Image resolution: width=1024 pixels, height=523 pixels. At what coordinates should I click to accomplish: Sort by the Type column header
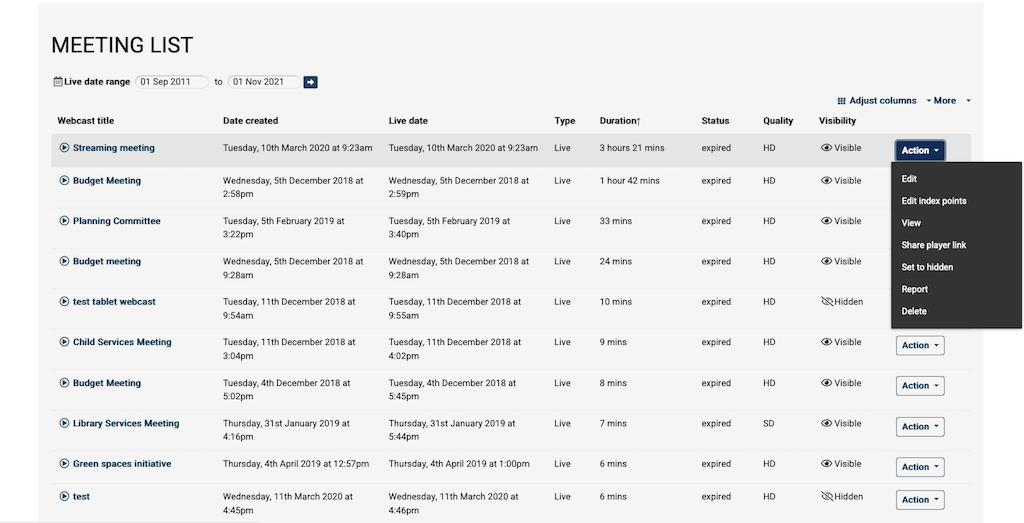(564, 121)
